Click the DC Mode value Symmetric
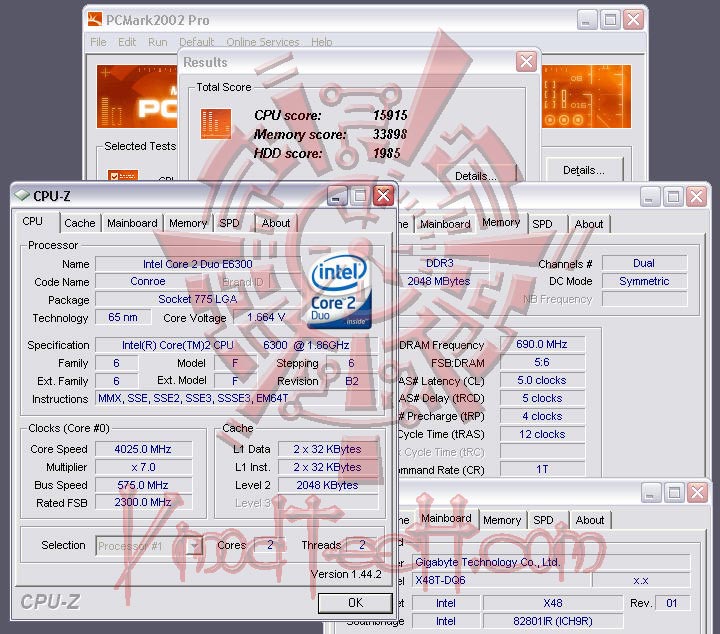 coord(644,281)
